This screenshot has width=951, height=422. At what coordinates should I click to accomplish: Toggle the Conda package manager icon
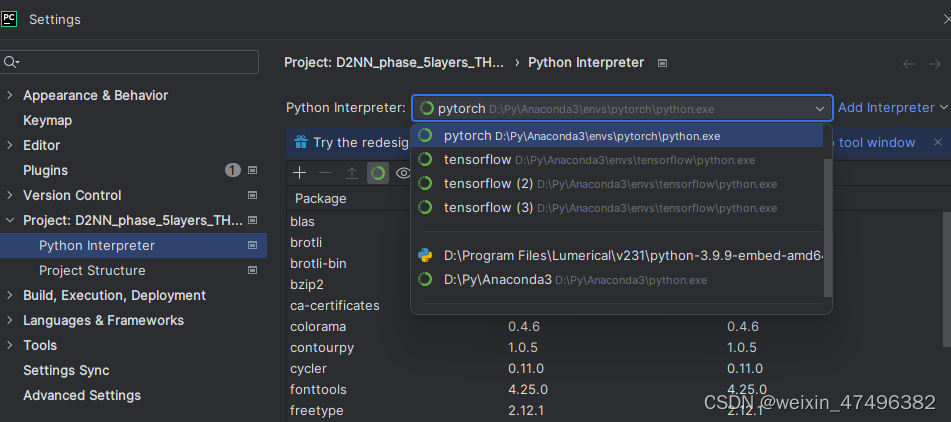click(378, 173)
